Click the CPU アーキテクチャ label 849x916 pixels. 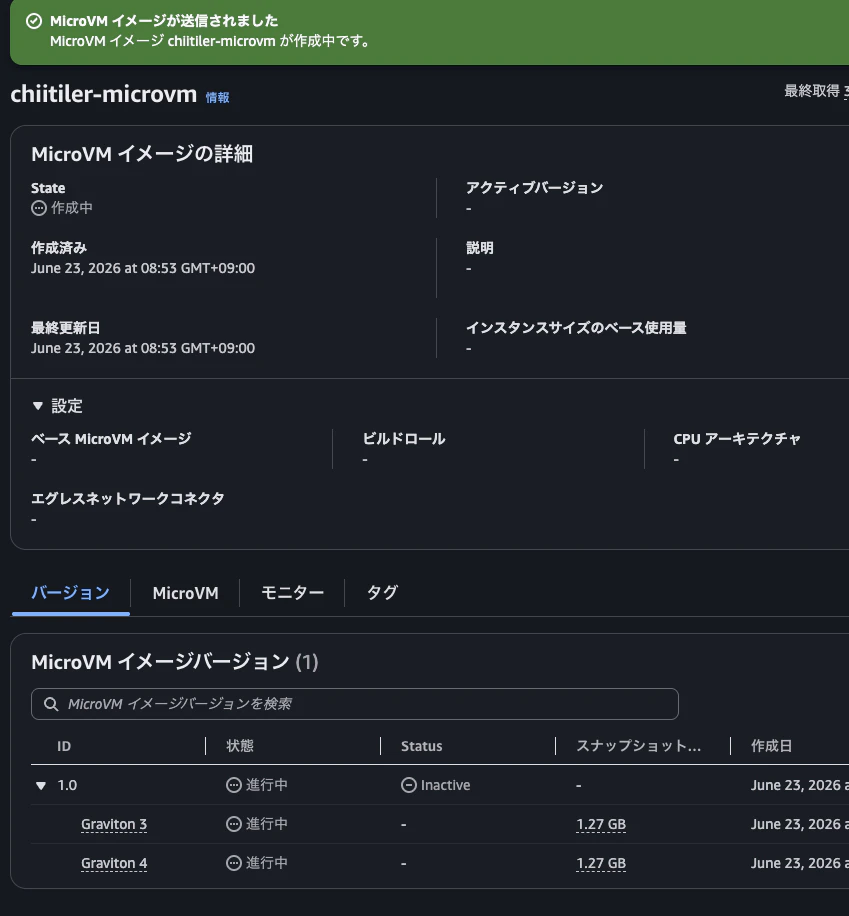(737, 439)
